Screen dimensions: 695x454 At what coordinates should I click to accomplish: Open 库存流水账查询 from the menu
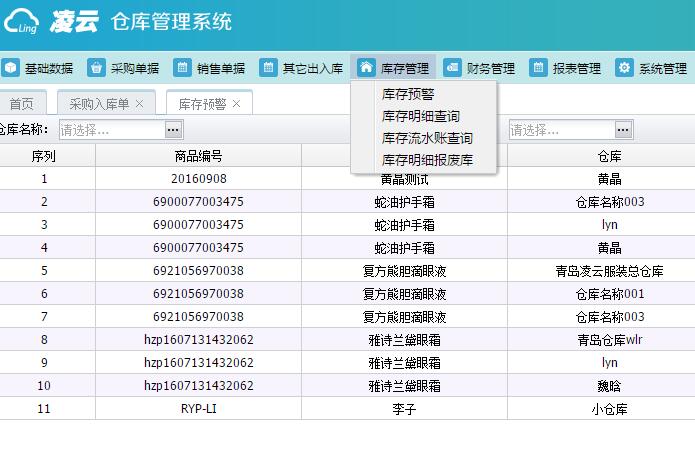(427, 138)
